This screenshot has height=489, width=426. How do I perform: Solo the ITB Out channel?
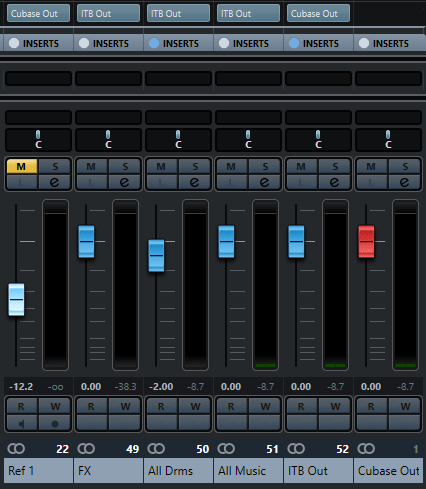pyautogui.click(x=335, y=166)
